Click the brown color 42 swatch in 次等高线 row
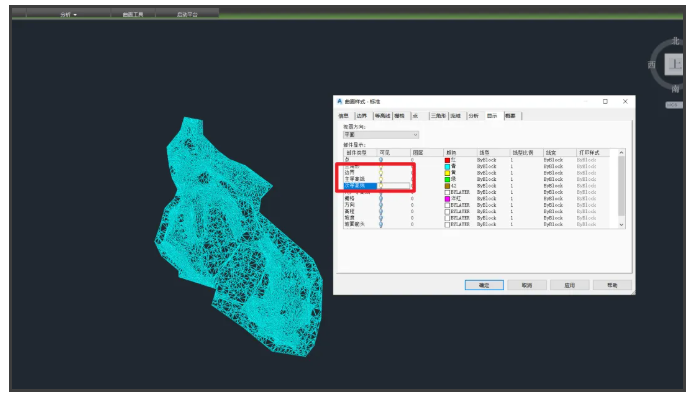Viewport: 693px width, 401px height. click(447, 186)
